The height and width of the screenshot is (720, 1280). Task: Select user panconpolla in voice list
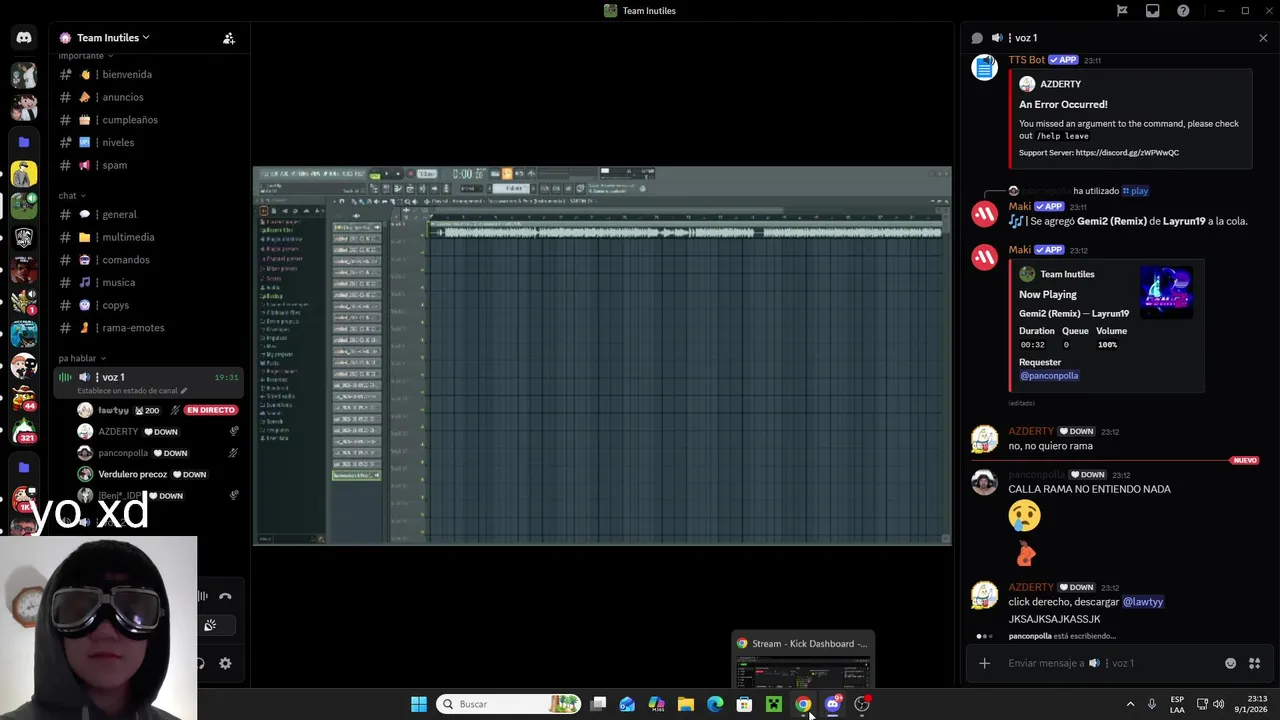pos(123,453)
